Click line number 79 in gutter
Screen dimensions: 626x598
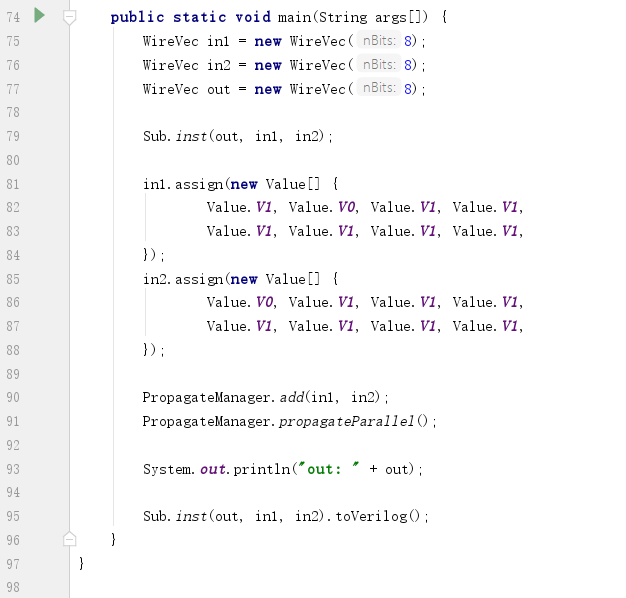click(13, 136)
